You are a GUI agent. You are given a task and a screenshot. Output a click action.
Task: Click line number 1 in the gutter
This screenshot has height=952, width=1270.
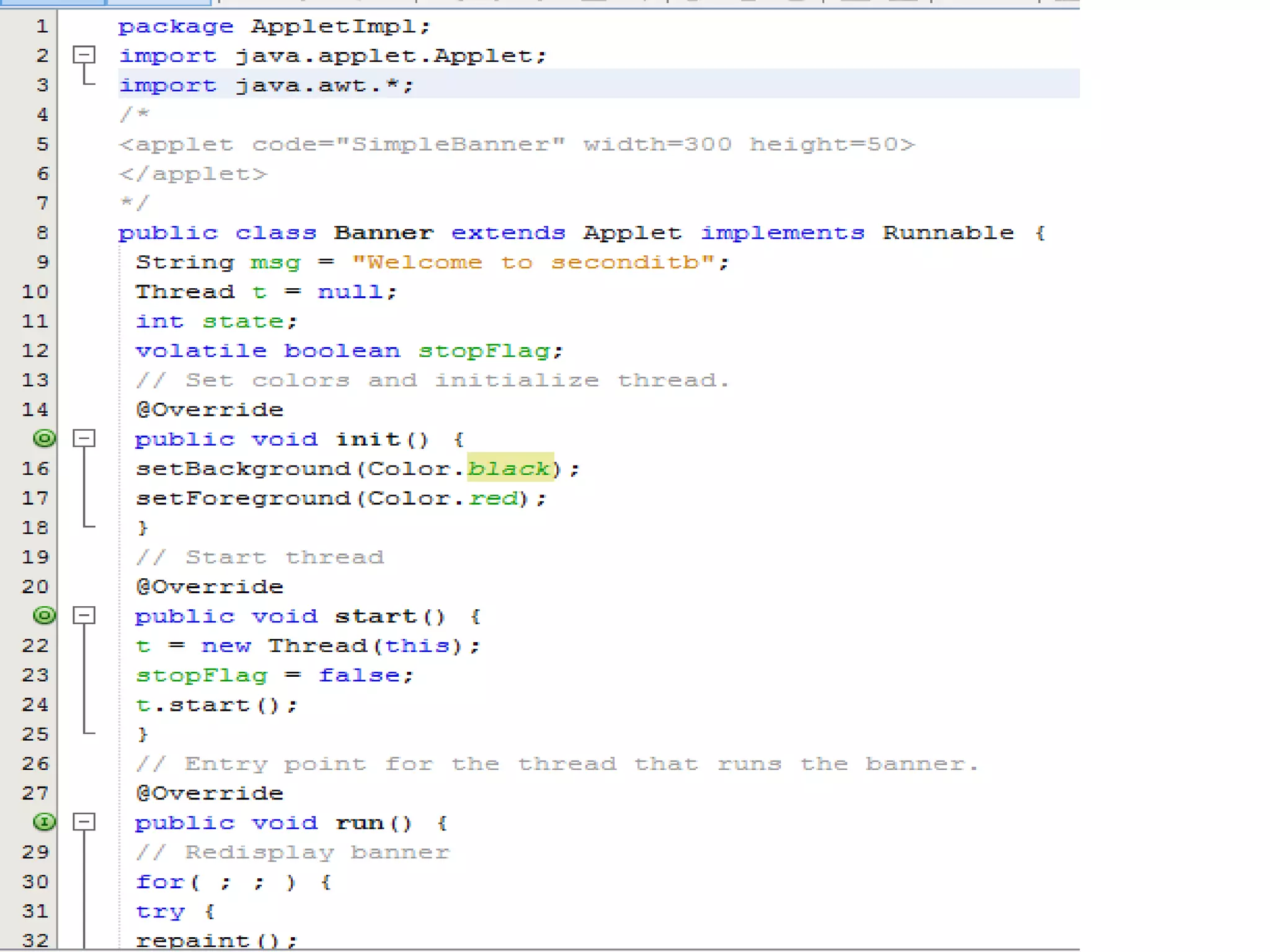(41, 26)
